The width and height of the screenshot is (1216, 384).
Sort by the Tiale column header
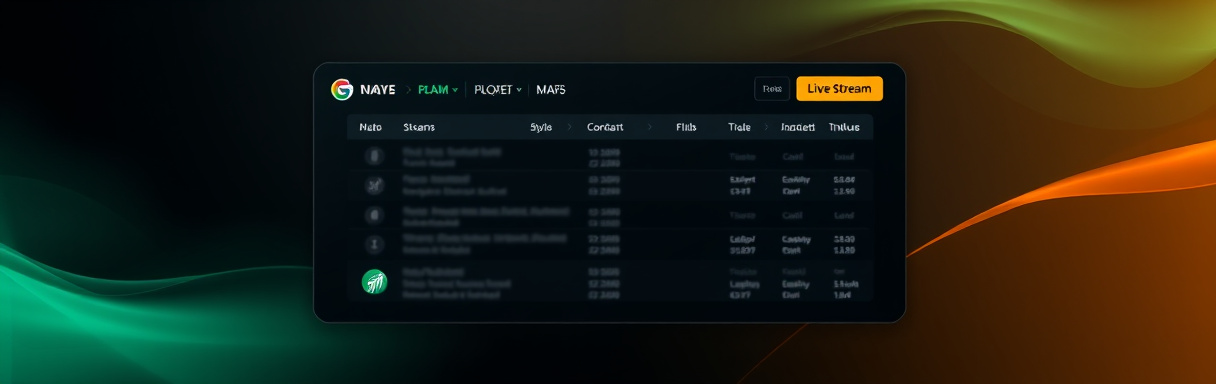point(739,128)
